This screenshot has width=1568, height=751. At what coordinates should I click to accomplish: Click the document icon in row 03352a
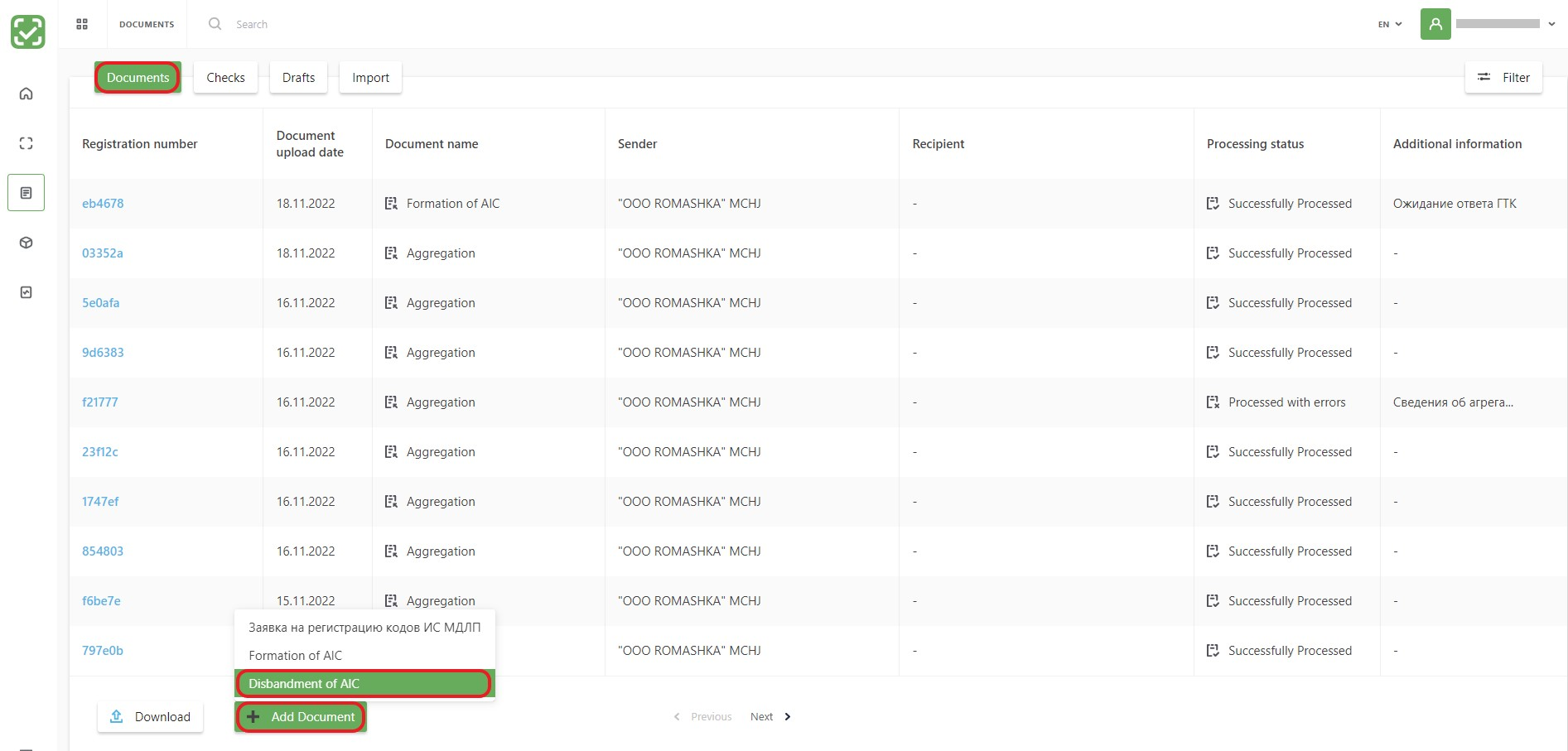(x=392, y=253)
